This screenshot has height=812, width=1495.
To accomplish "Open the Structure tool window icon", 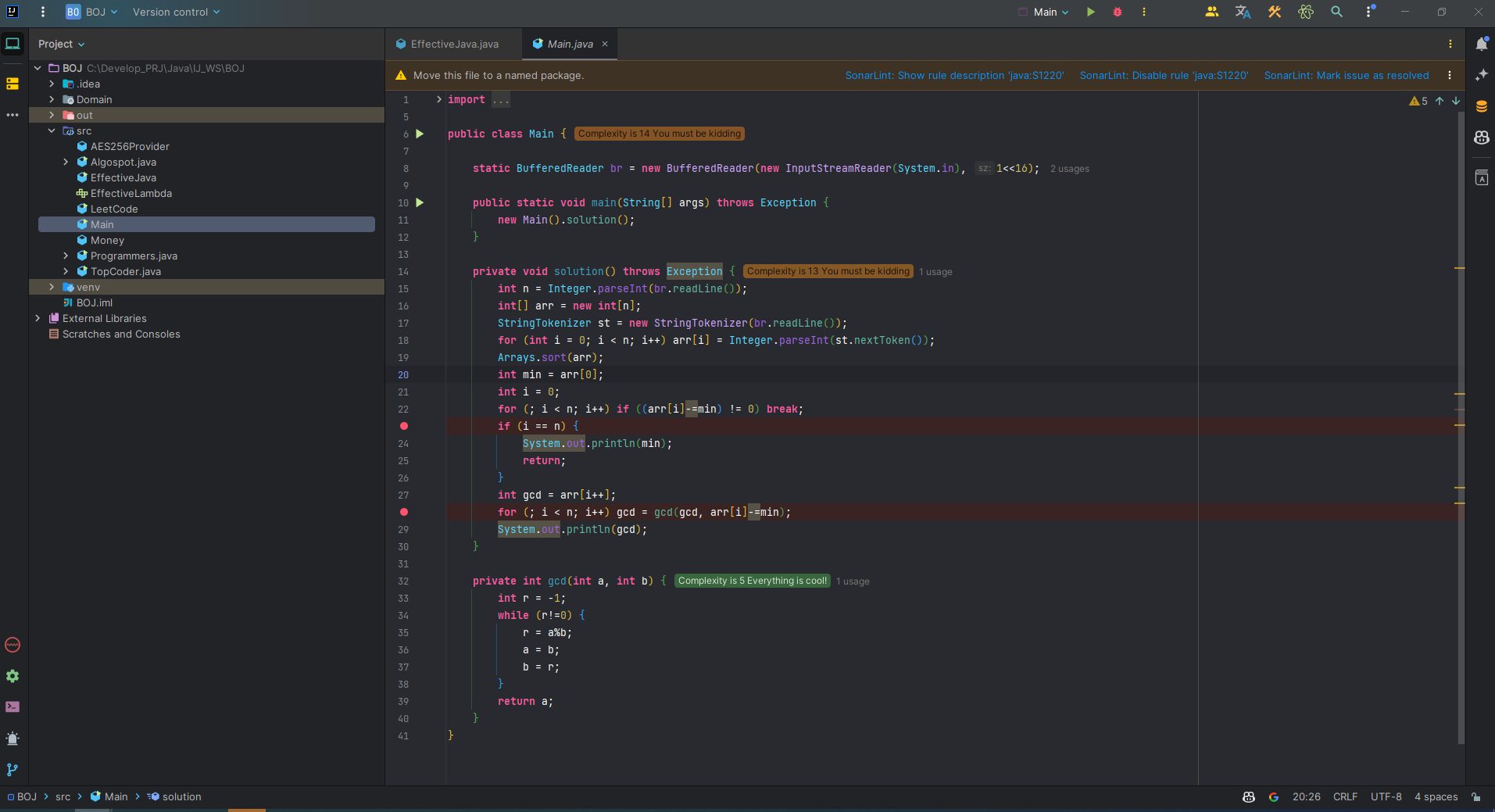I will (x=13, y=84).
